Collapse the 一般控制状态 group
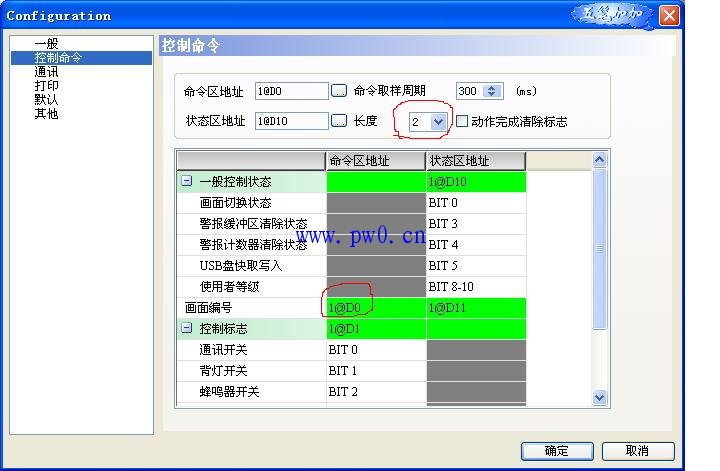This screenshot has width=720, height=471. [x=186, y=182]
